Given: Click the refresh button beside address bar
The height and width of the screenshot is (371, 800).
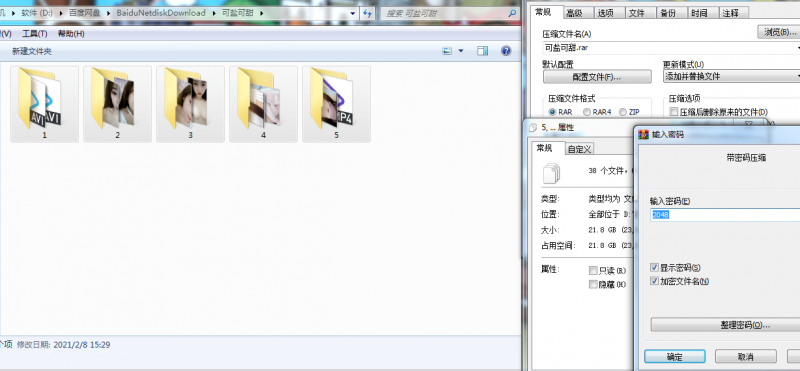Looking at the screenshot, I should 367,14.
